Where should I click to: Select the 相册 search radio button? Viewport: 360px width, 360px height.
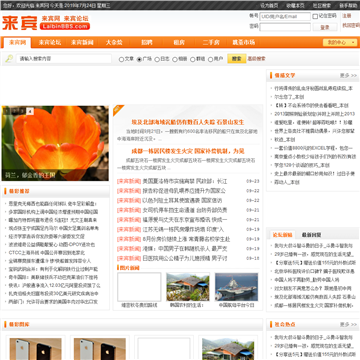[175, 59]
